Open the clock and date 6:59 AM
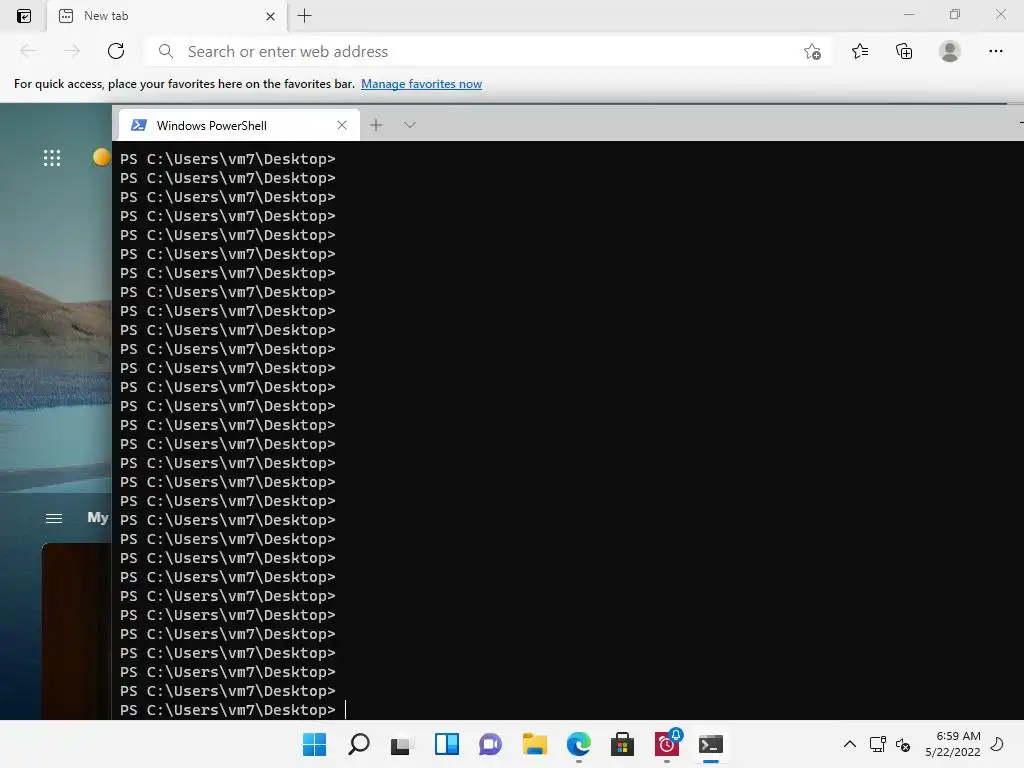Screen dimensions: 1024x768 (953, 744)
